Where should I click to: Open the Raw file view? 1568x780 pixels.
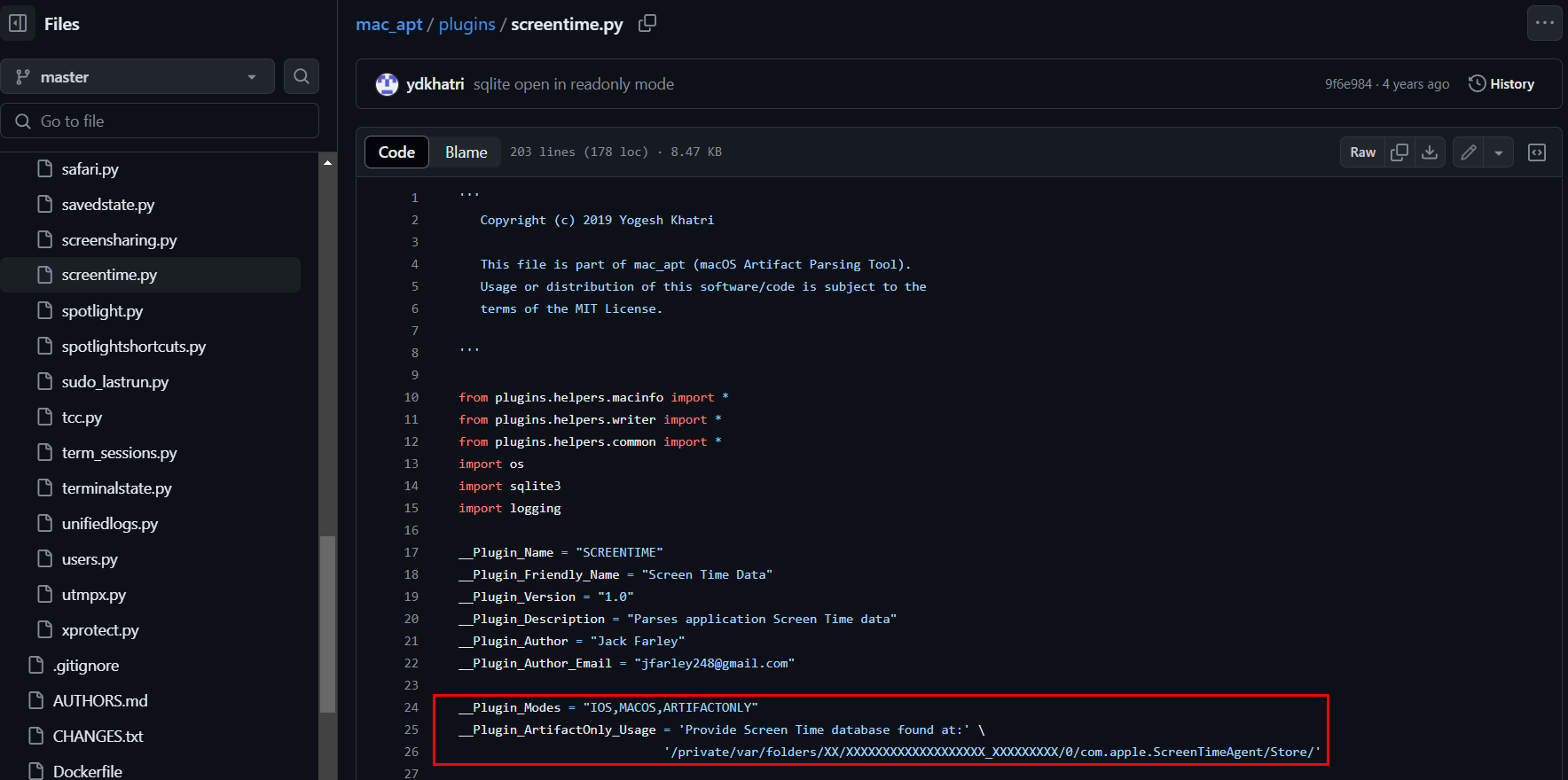1362,152
